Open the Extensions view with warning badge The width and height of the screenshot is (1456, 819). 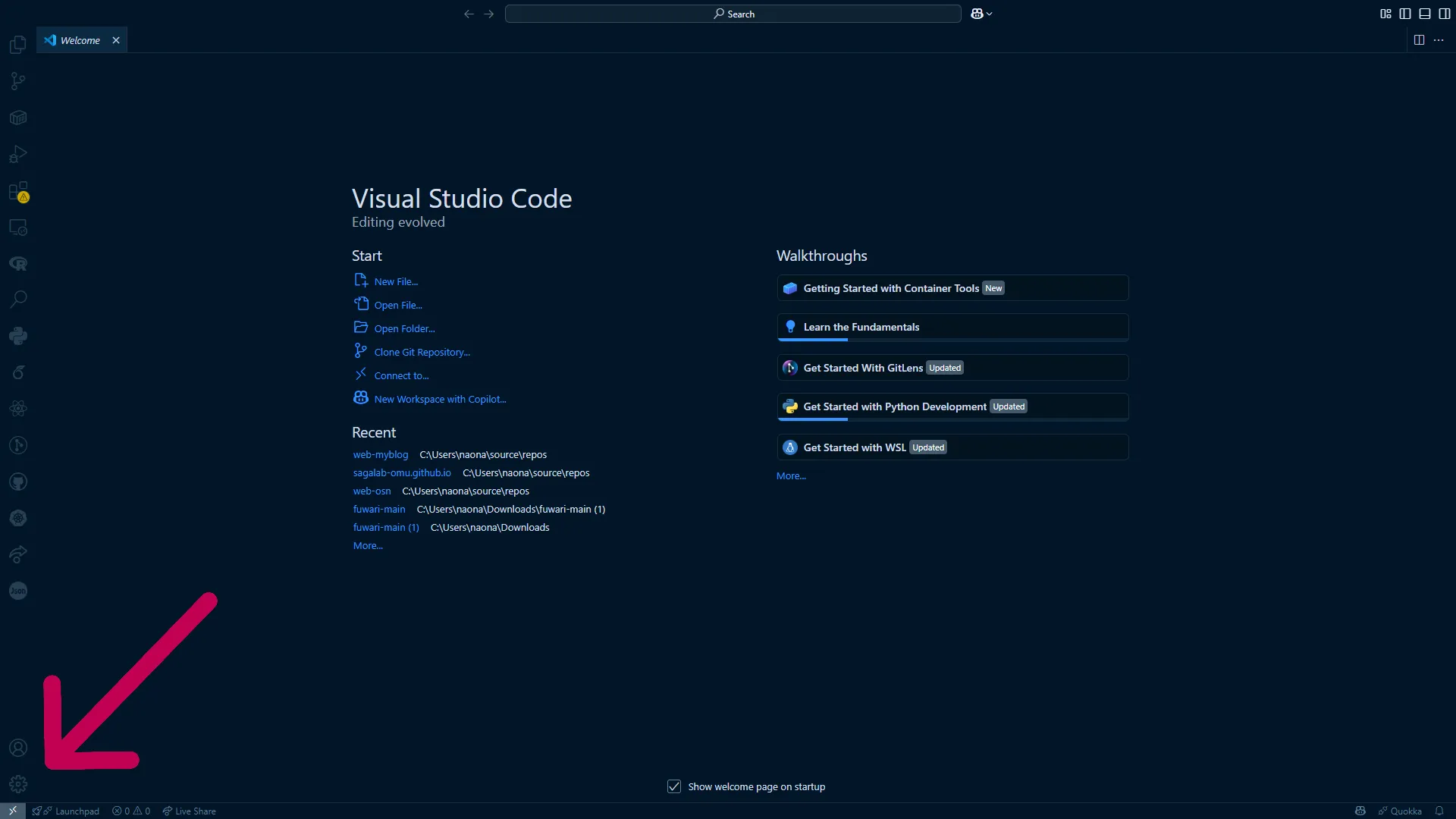point(18,191)
